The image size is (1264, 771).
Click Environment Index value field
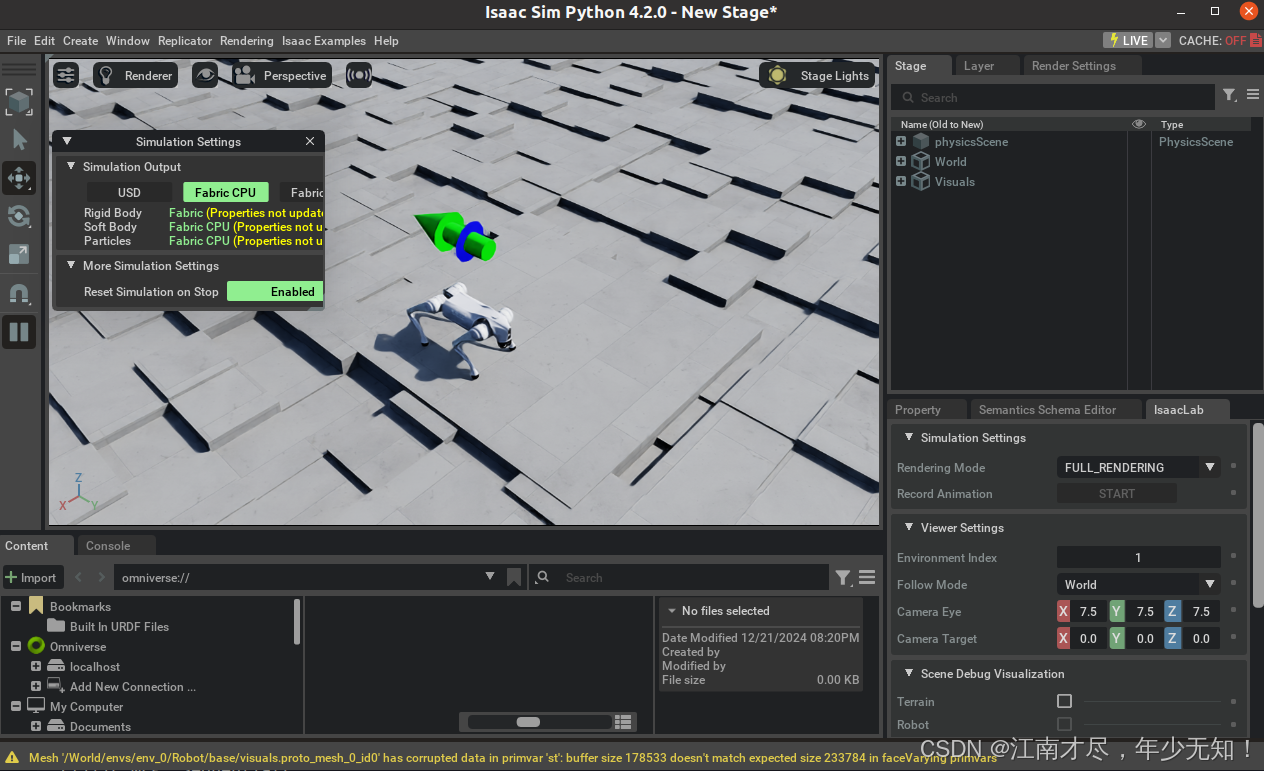click(1138, 557)
